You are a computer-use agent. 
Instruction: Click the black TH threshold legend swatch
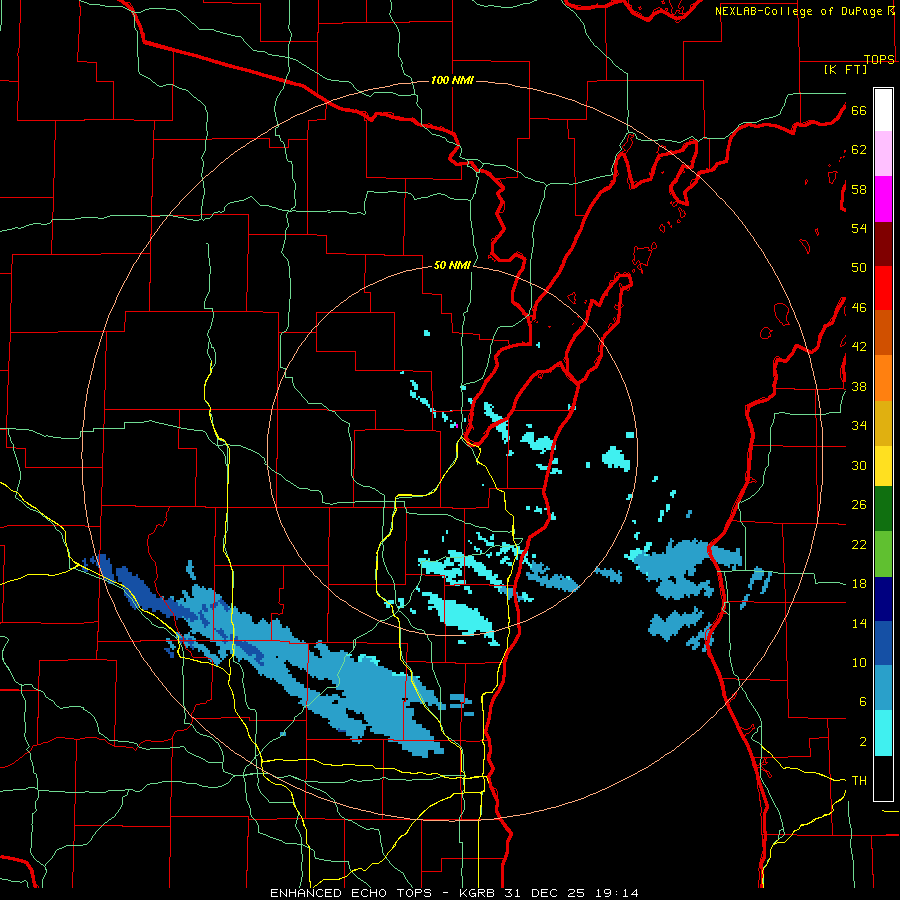coord(883,778)
